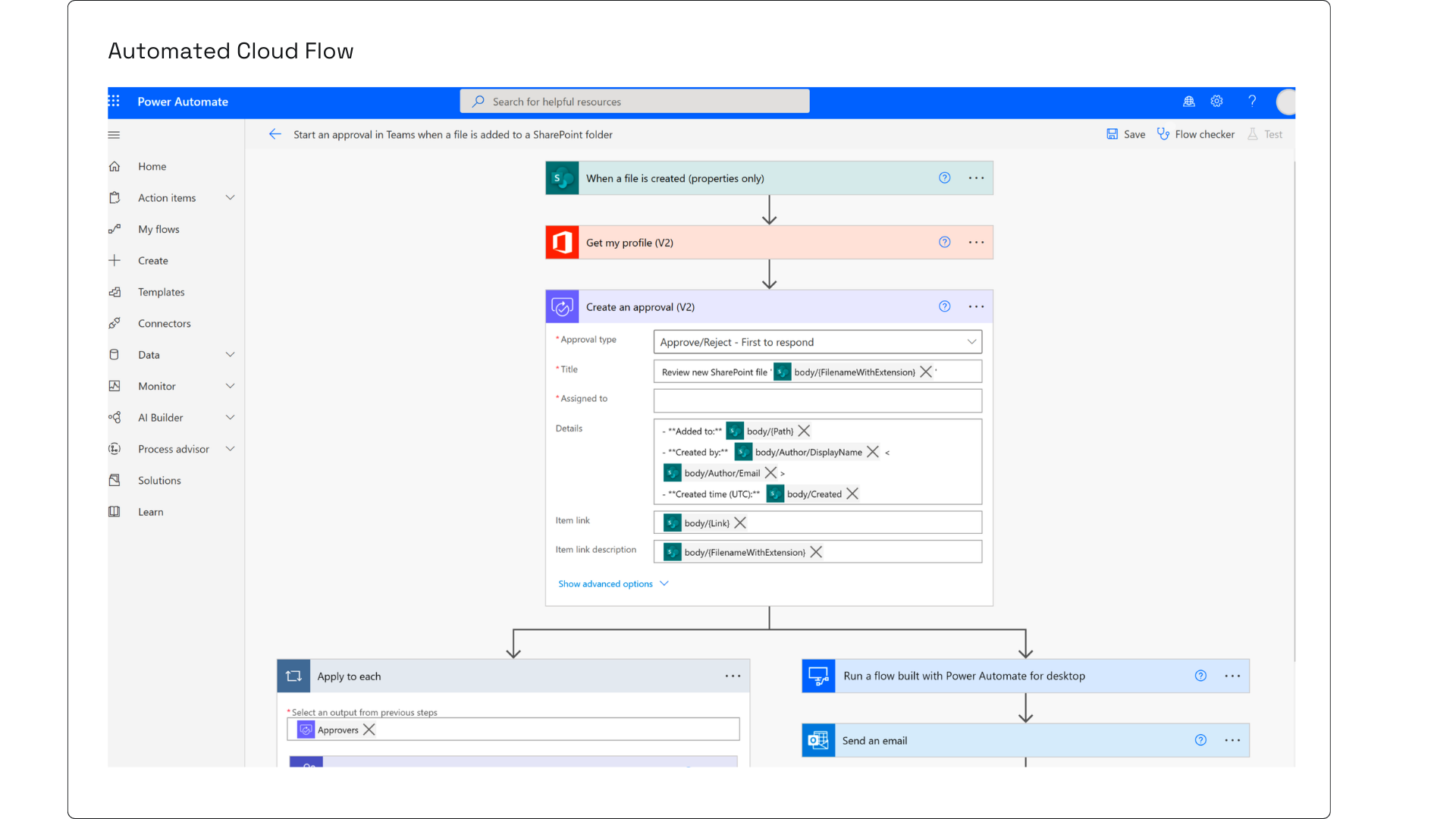Open the environments icon in header
This screenshot has height=819, width=1456.
click(1189, 101)
